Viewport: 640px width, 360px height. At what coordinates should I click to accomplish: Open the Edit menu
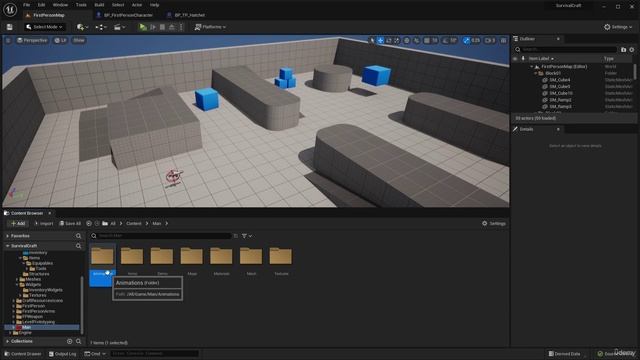click(41, 5)
